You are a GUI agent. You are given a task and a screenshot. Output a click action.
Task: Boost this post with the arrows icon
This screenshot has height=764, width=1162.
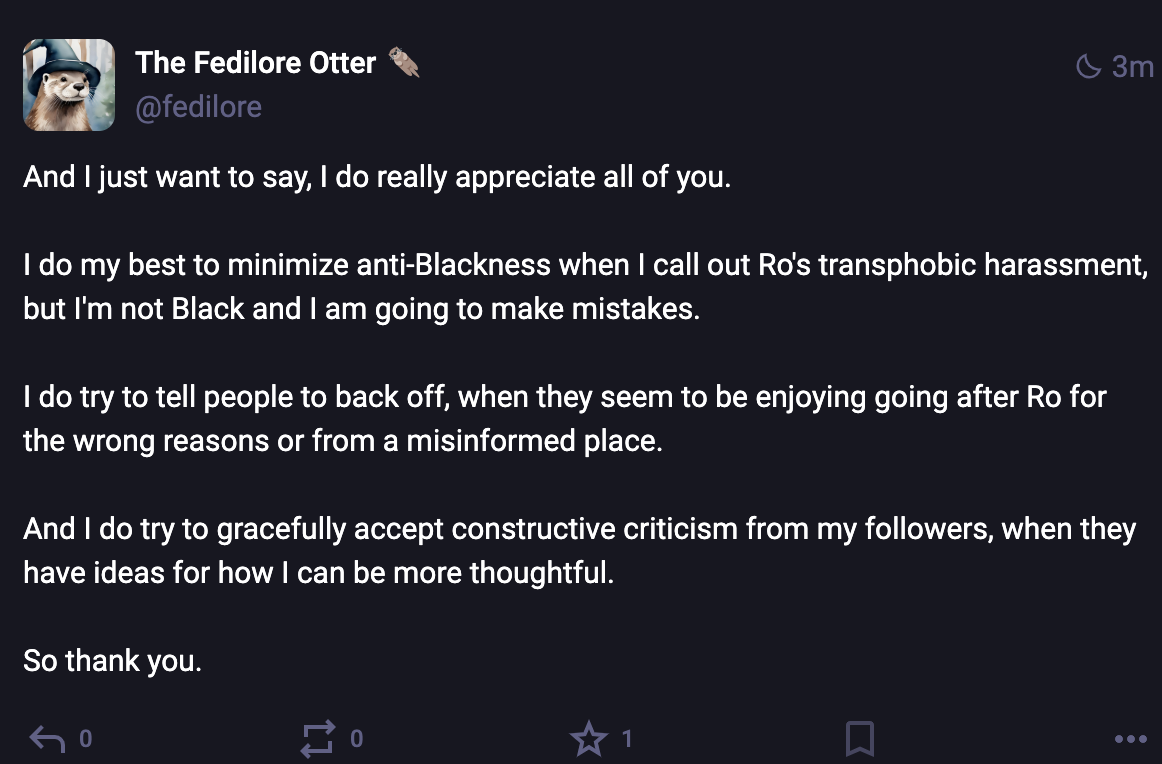point(318,739)
